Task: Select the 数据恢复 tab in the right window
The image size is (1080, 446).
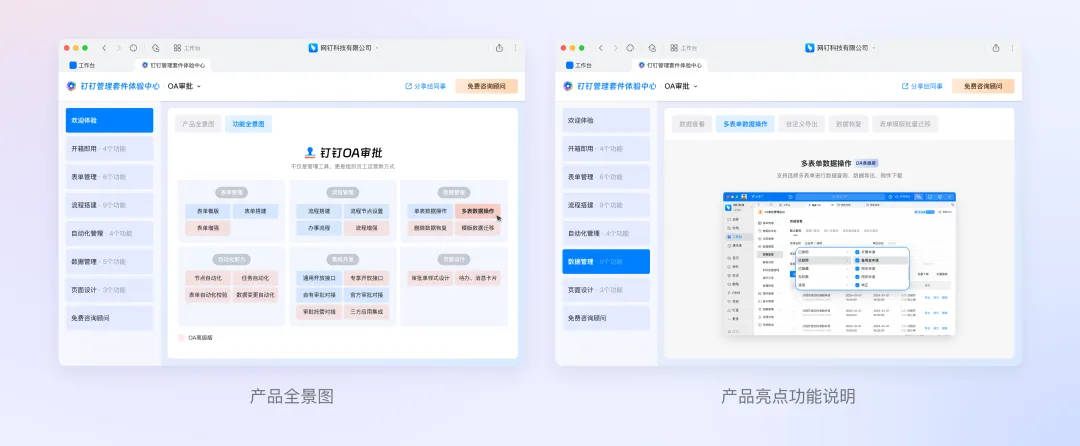Action: [849, 124]
